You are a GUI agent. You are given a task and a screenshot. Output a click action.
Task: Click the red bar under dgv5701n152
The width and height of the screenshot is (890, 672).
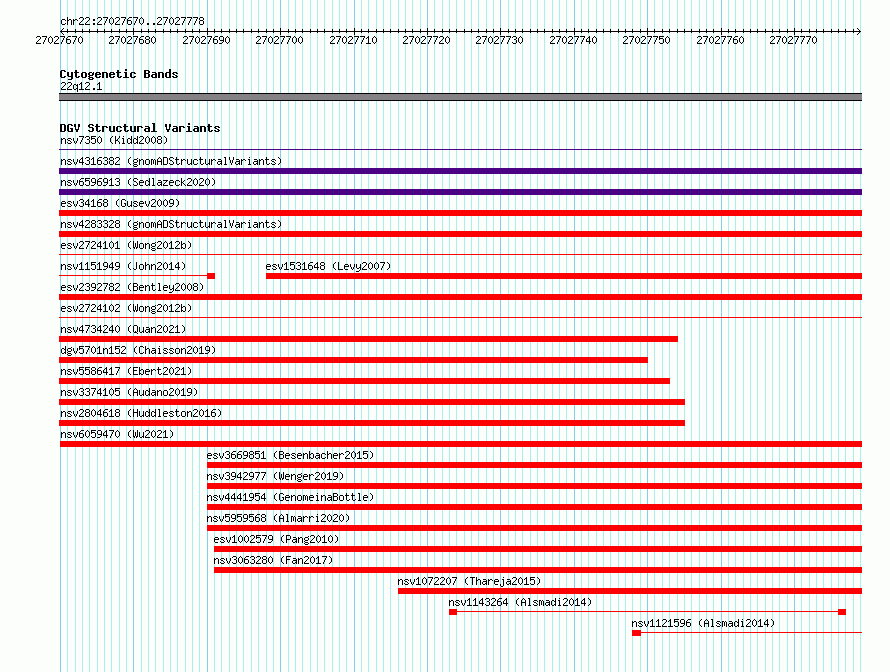[x=353, y=360]
